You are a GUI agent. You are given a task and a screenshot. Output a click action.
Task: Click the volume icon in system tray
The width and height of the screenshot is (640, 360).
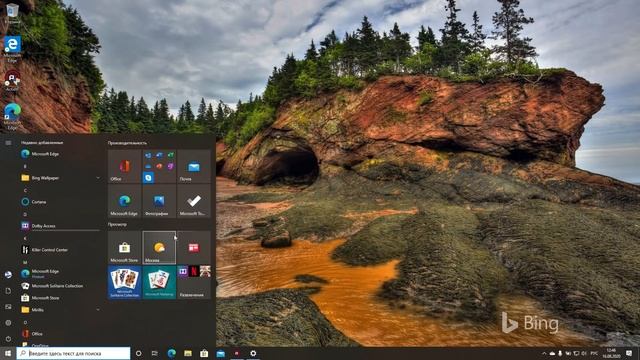click(x=584, y=353)
